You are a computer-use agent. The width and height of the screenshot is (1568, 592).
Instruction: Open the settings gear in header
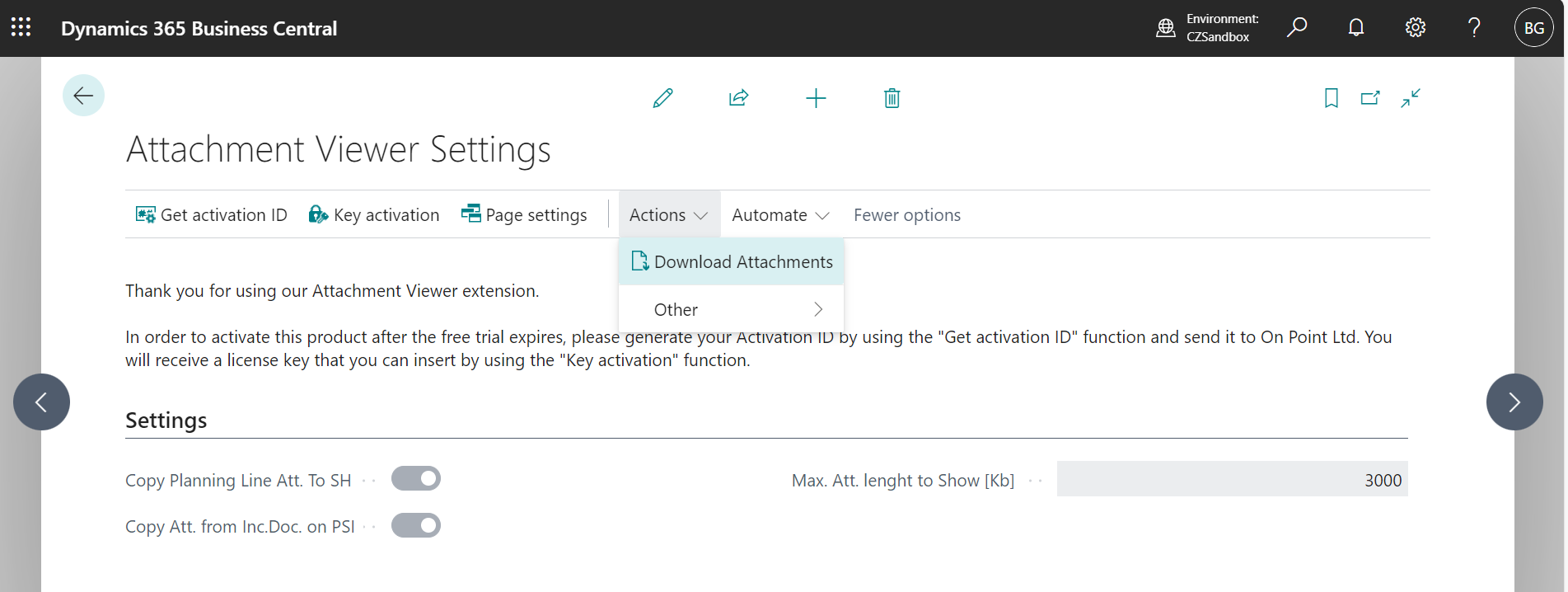pos(1415,28)
